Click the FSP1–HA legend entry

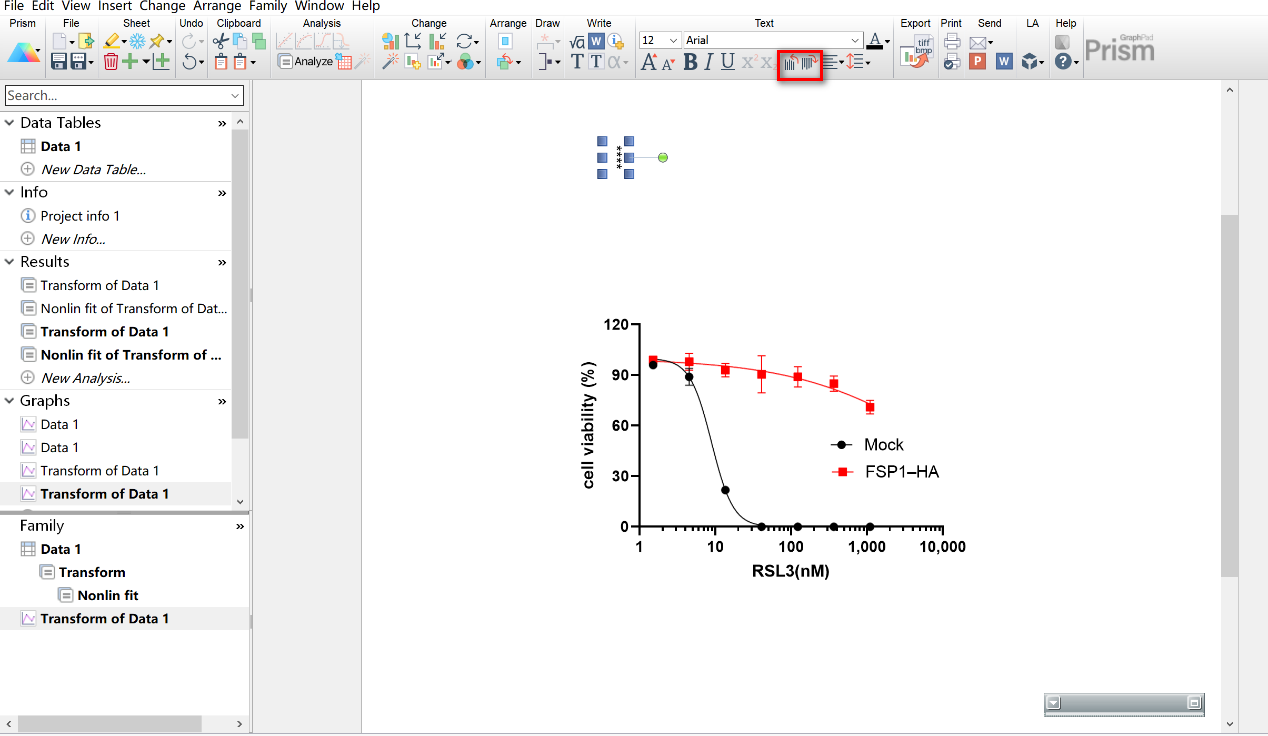tap(884, 472)
